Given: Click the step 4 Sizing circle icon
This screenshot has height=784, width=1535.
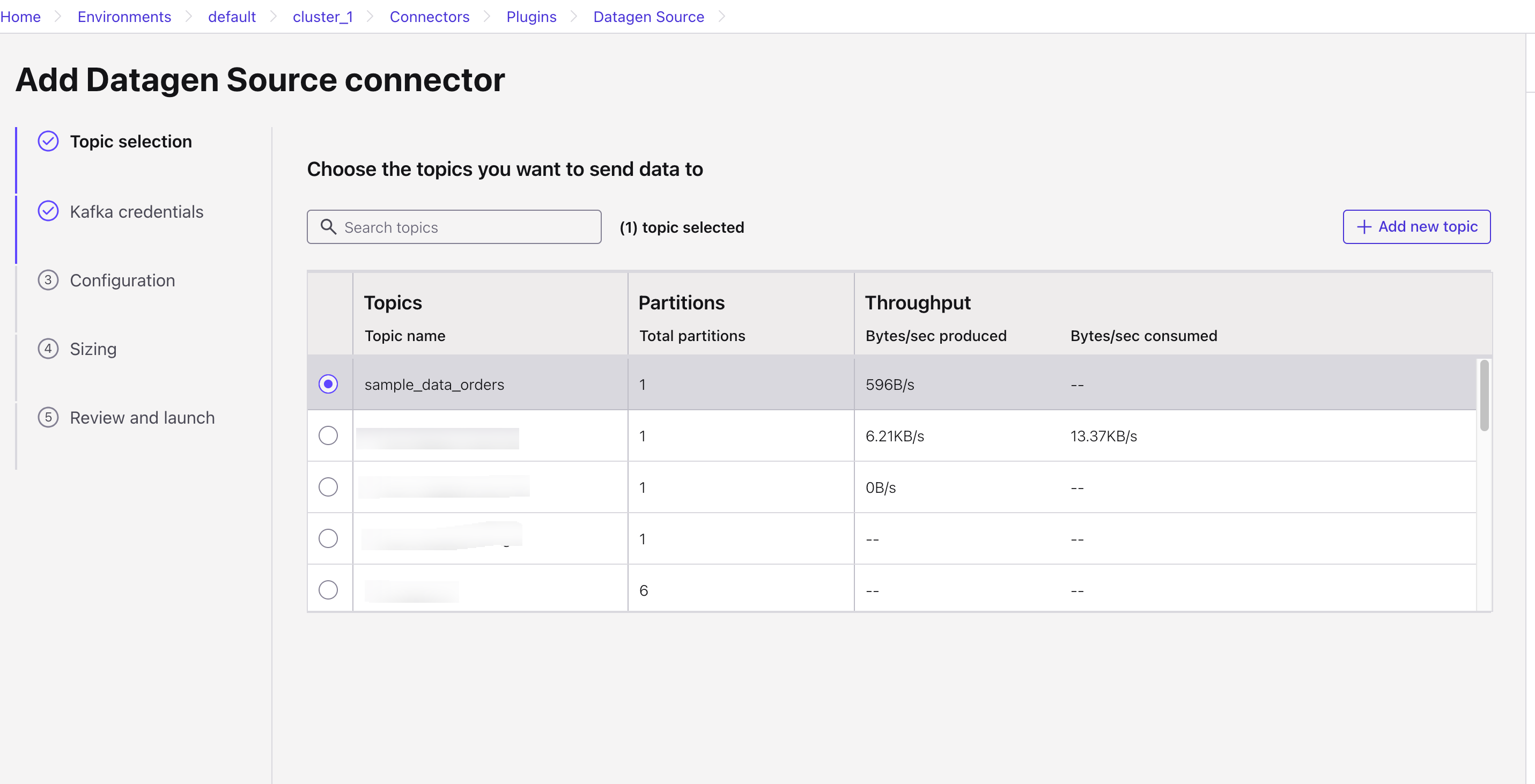Looking at the screenshot, I should coord(48,349).
